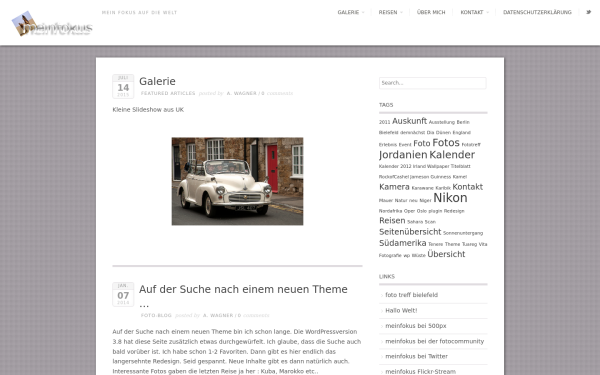Select the Auskunft tag
600x375 pixels.
[x=409, y=121]
